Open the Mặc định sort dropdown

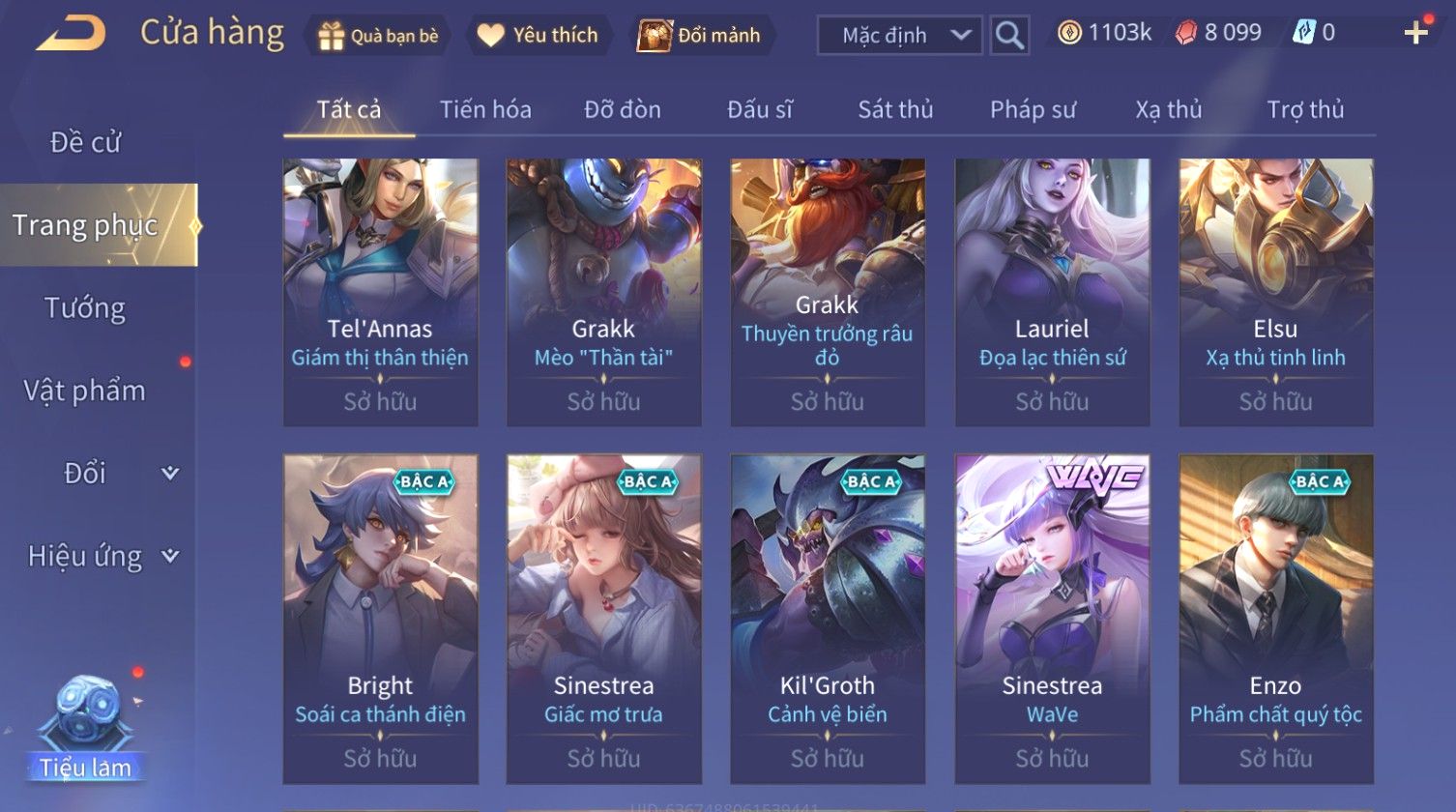[x=900, y=36]
